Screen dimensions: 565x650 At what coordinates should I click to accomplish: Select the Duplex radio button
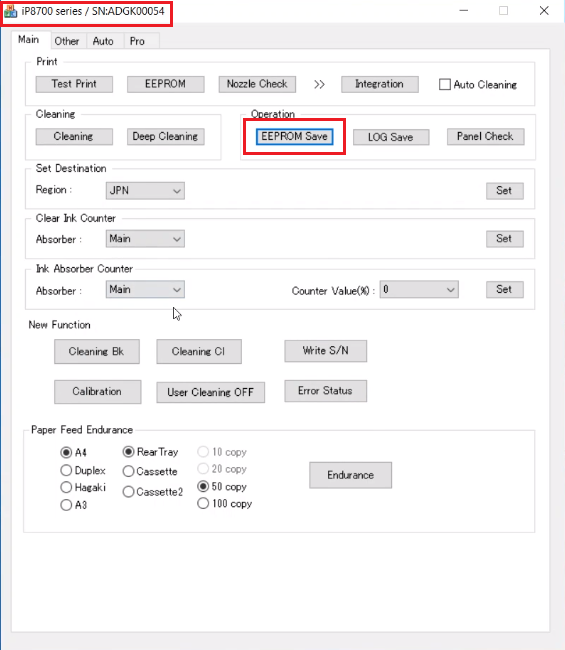tap(66, 470)
